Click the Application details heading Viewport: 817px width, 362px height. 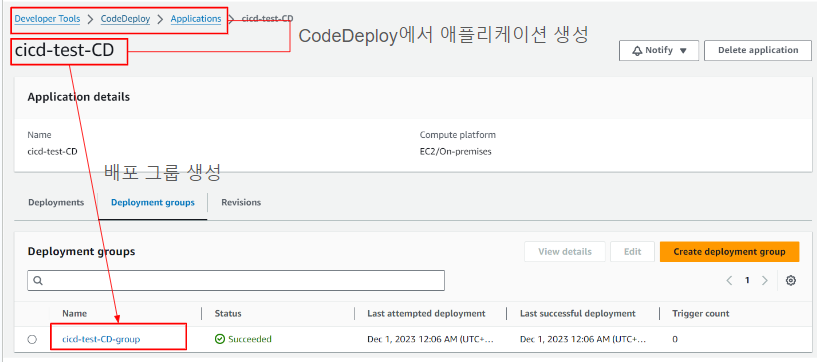click(79, 97)
